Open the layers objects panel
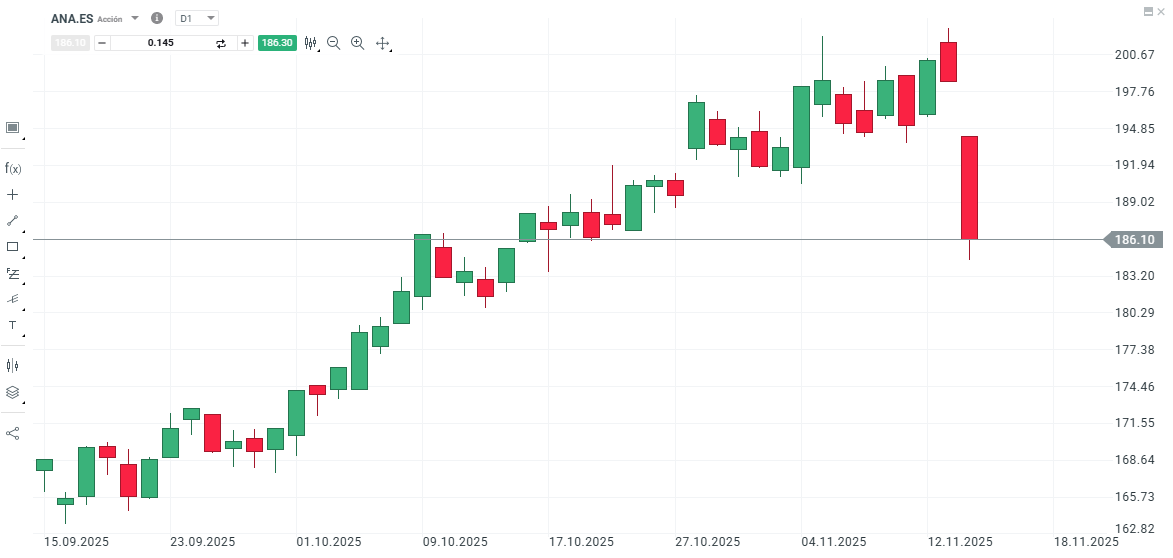The height and width of the screenshot is (558, 1173). click(x=13, y=392)
